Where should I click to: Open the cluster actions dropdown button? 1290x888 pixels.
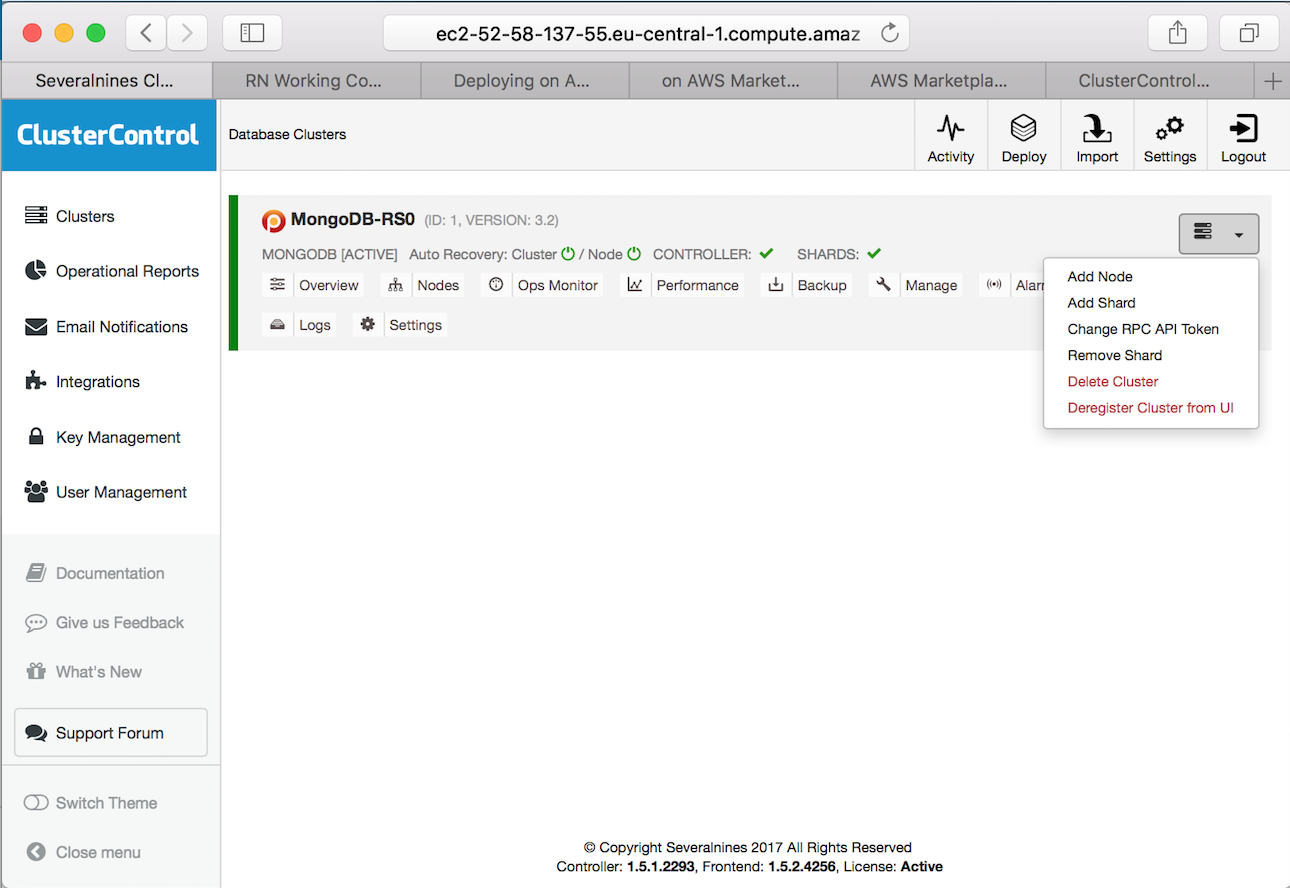(x=1219, y=234)
